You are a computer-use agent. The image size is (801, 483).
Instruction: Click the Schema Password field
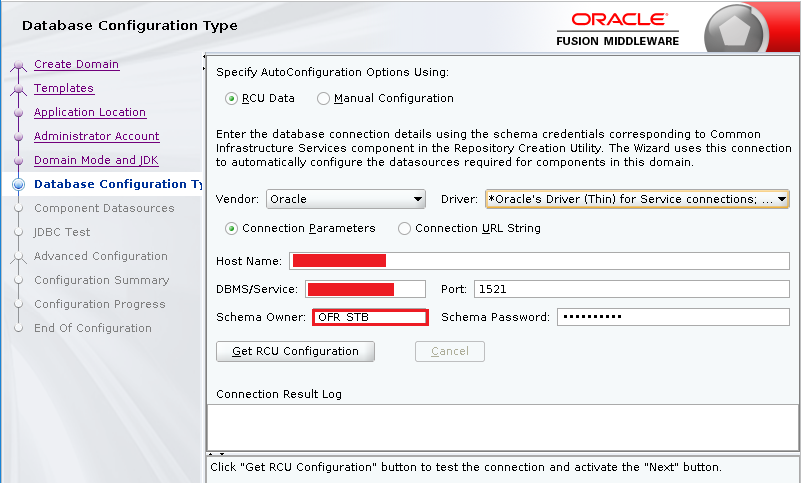tap(672, 317)
